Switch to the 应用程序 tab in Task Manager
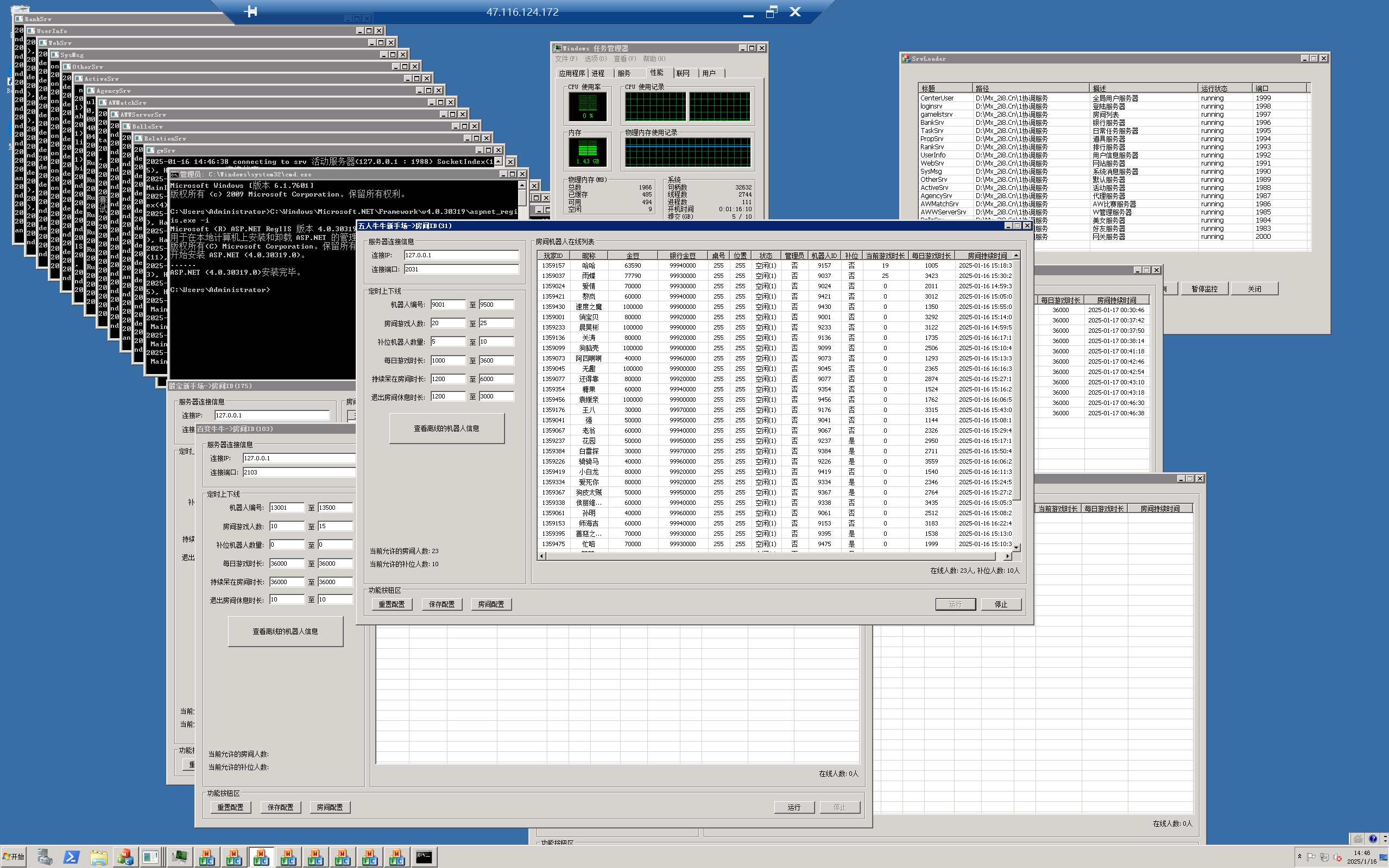 pos(572,73)
